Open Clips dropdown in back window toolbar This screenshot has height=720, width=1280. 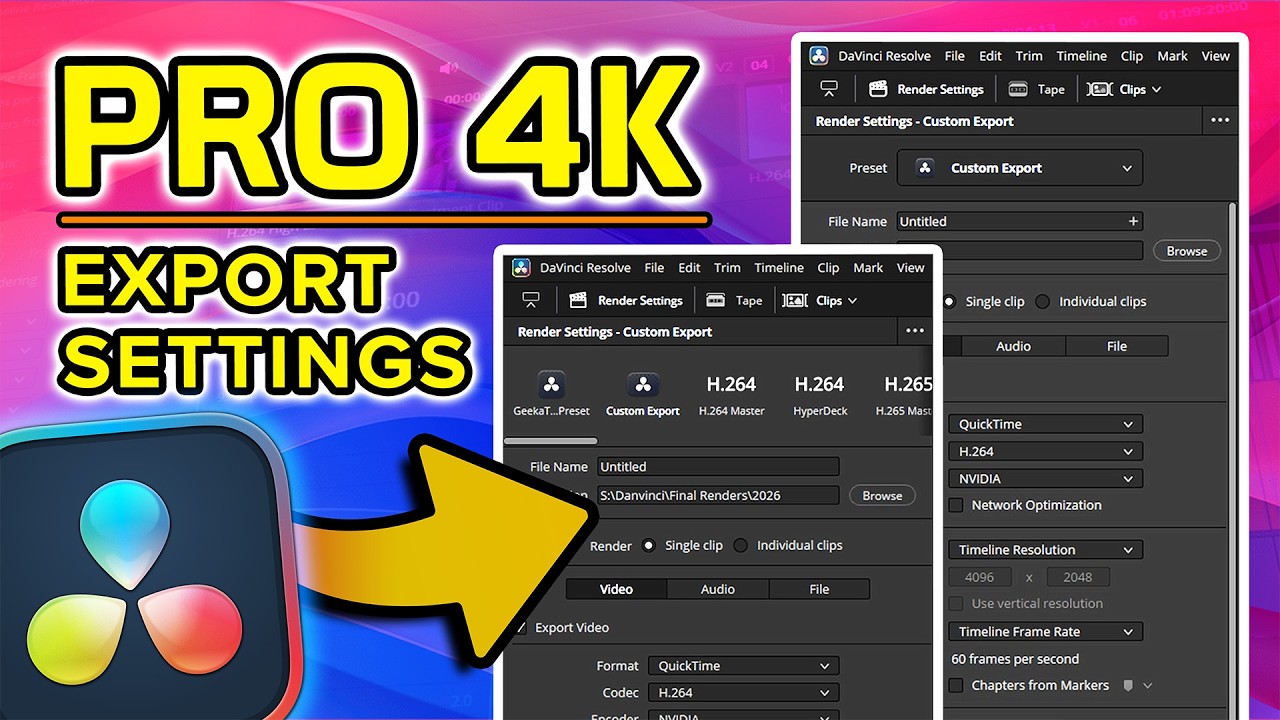(1125, 89)
